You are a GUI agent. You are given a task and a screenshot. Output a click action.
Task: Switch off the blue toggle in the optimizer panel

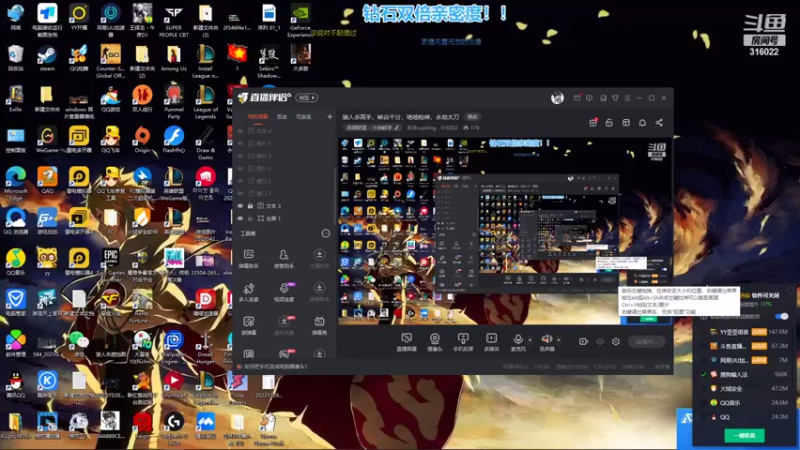[x=781, y=316]
